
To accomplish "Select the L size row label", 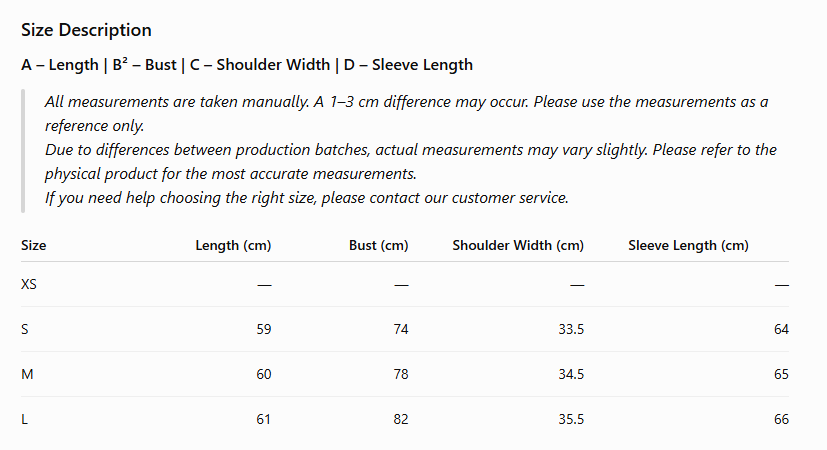I will [24, 419].
